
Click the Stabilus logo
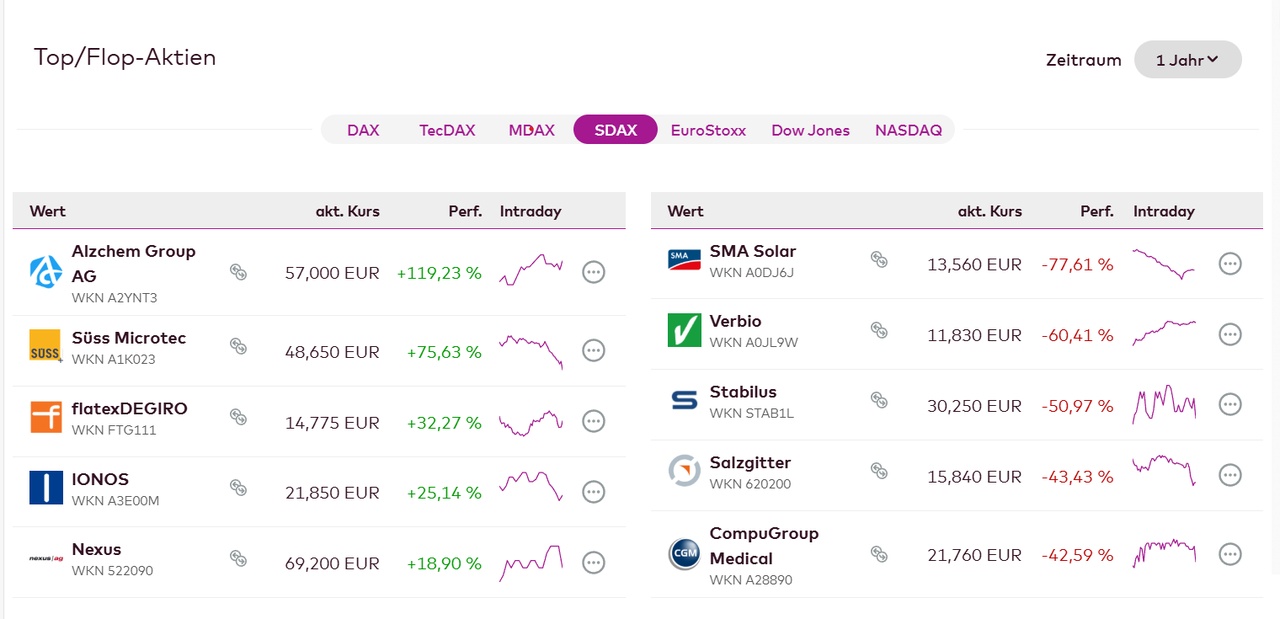684,401
